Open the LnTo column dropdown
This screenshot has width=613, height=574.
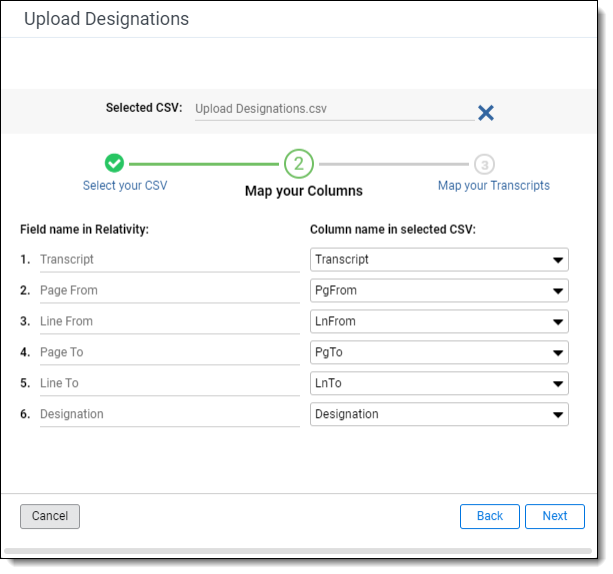point(439,384)
